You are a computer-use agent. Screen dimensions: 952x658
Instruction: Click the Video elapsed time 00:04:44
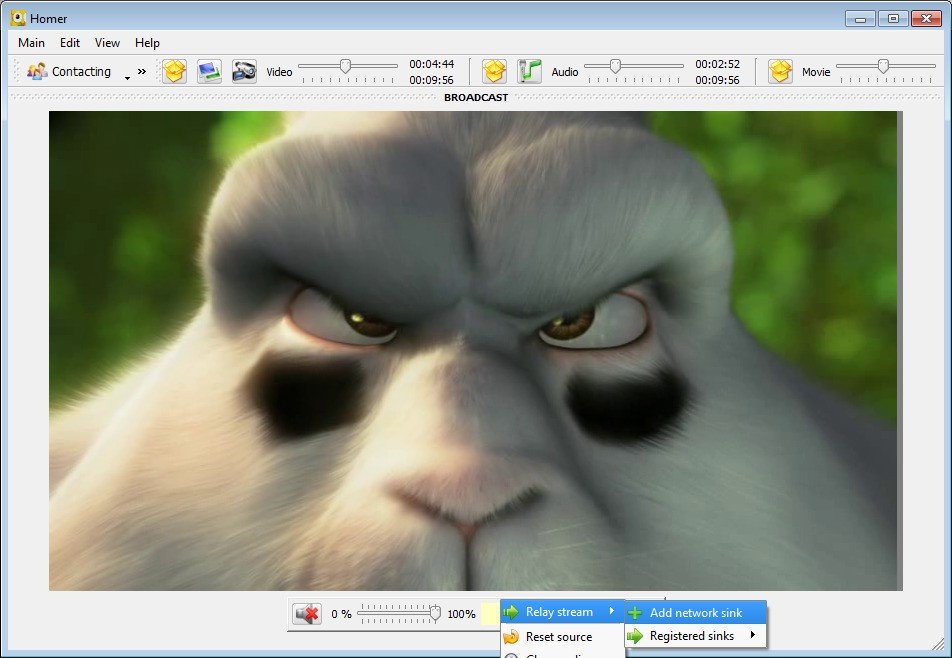pos(432,64)
